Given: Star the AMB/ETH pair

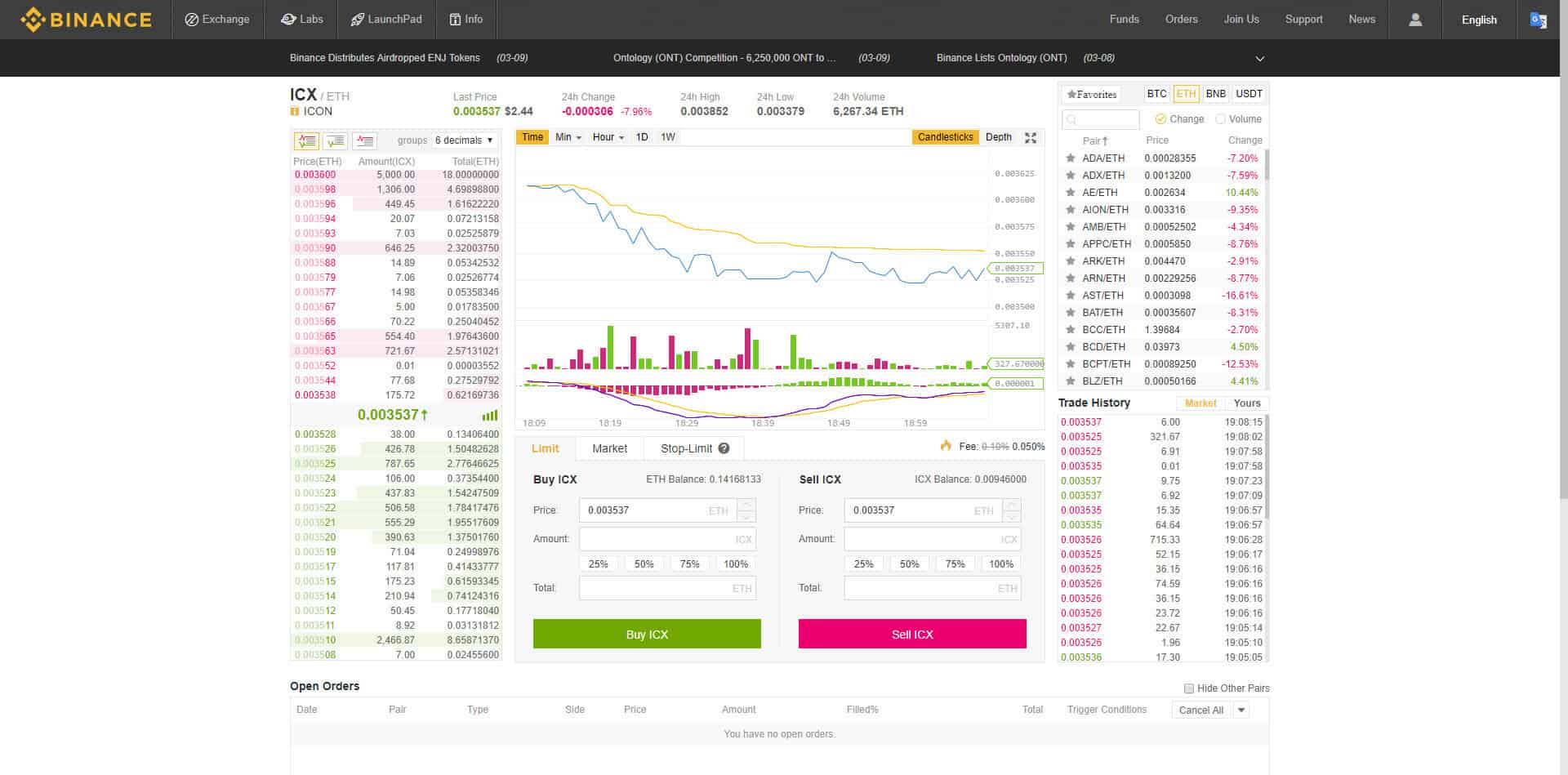Looking at the screenshot, I should [x=1070, y=227].
